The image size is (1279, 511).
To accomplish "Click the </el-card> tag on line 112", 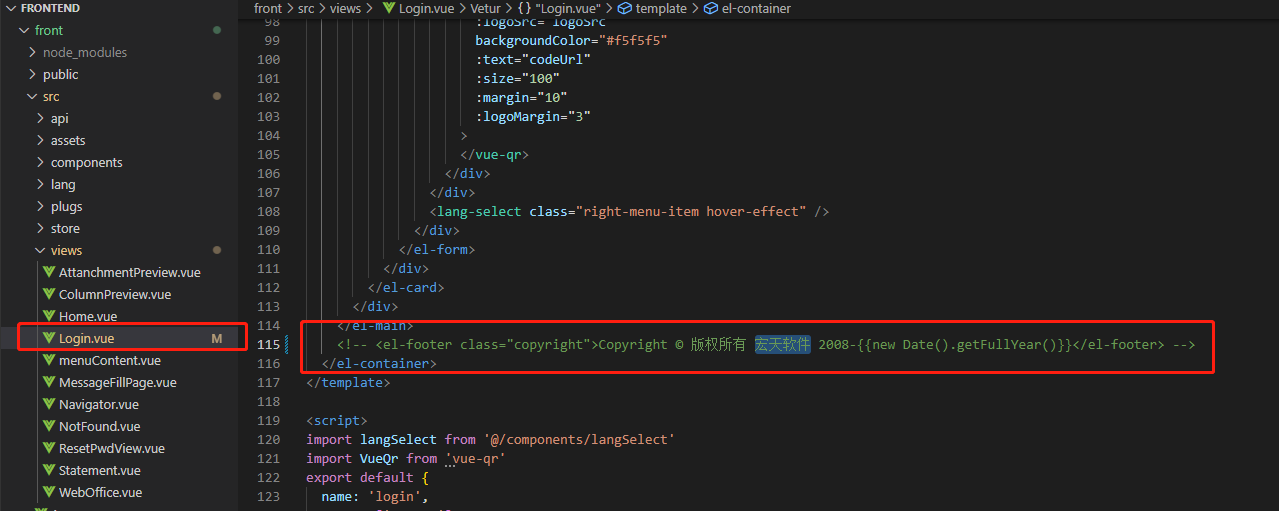I will (406, 287).
